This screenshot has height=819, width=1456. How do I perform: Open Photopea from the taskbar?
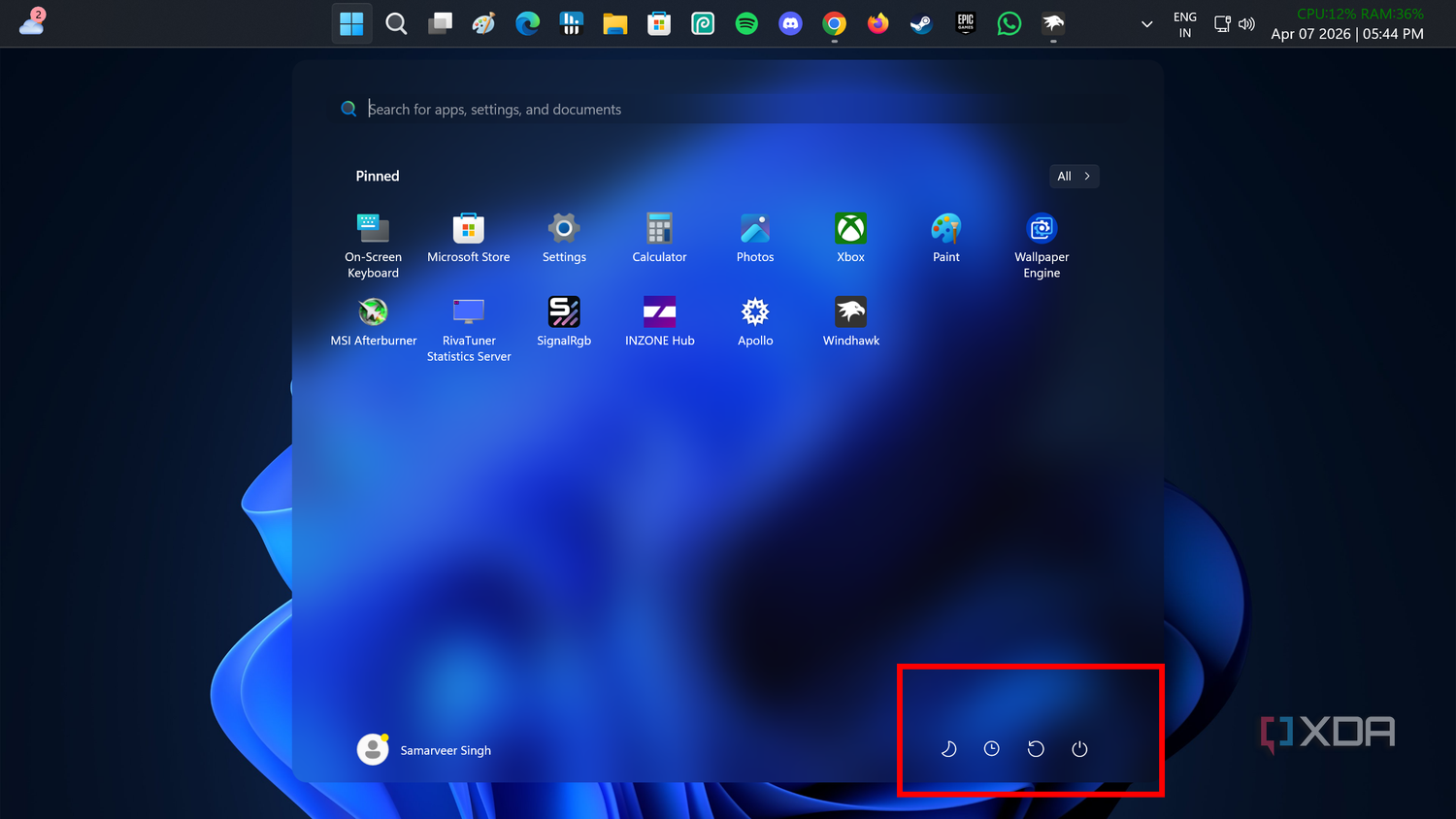pyautogui.click(x=703, y=23)
